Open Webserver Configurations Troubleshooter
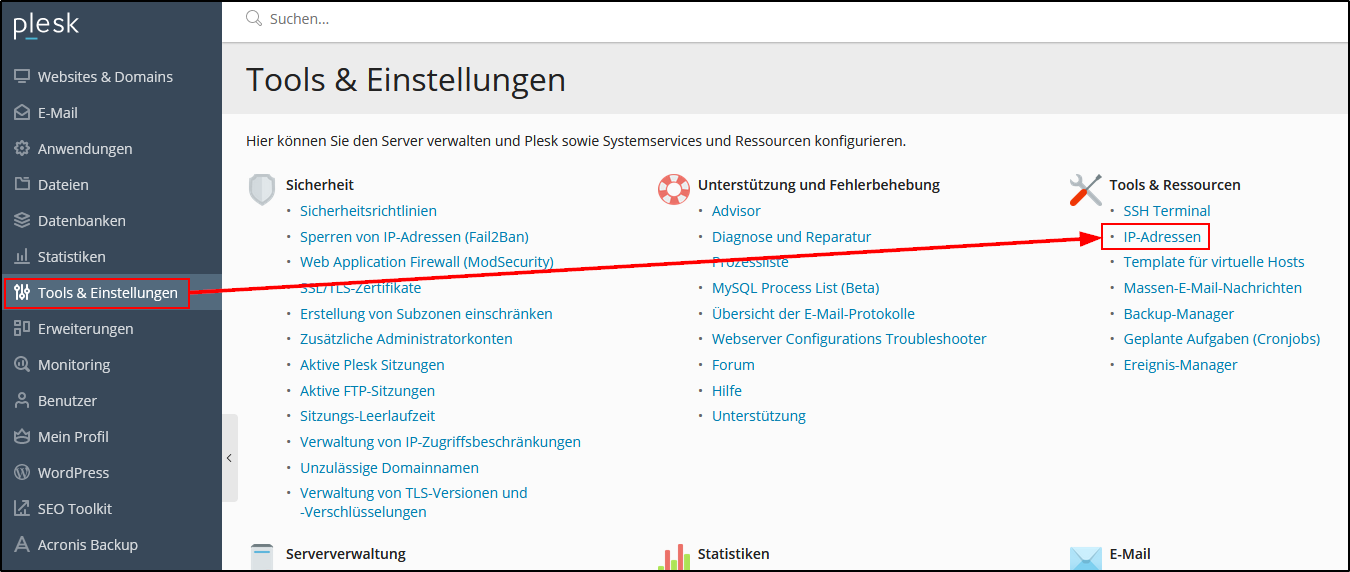The height and width of the screenshot is (572, 1350). coord(849,339)
